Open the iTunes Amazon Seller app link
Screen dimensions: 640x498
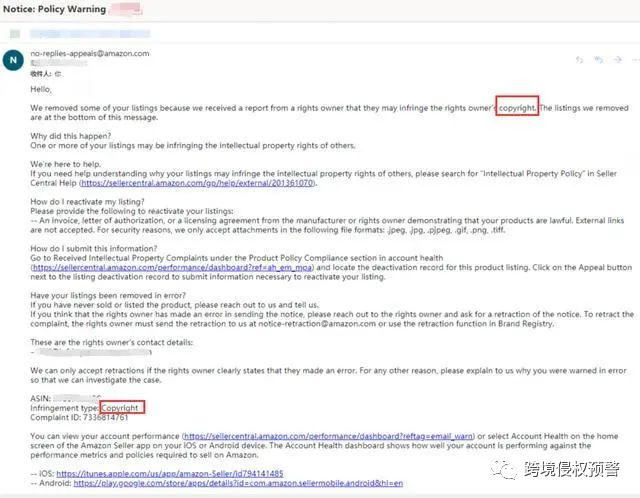(170, 474)
